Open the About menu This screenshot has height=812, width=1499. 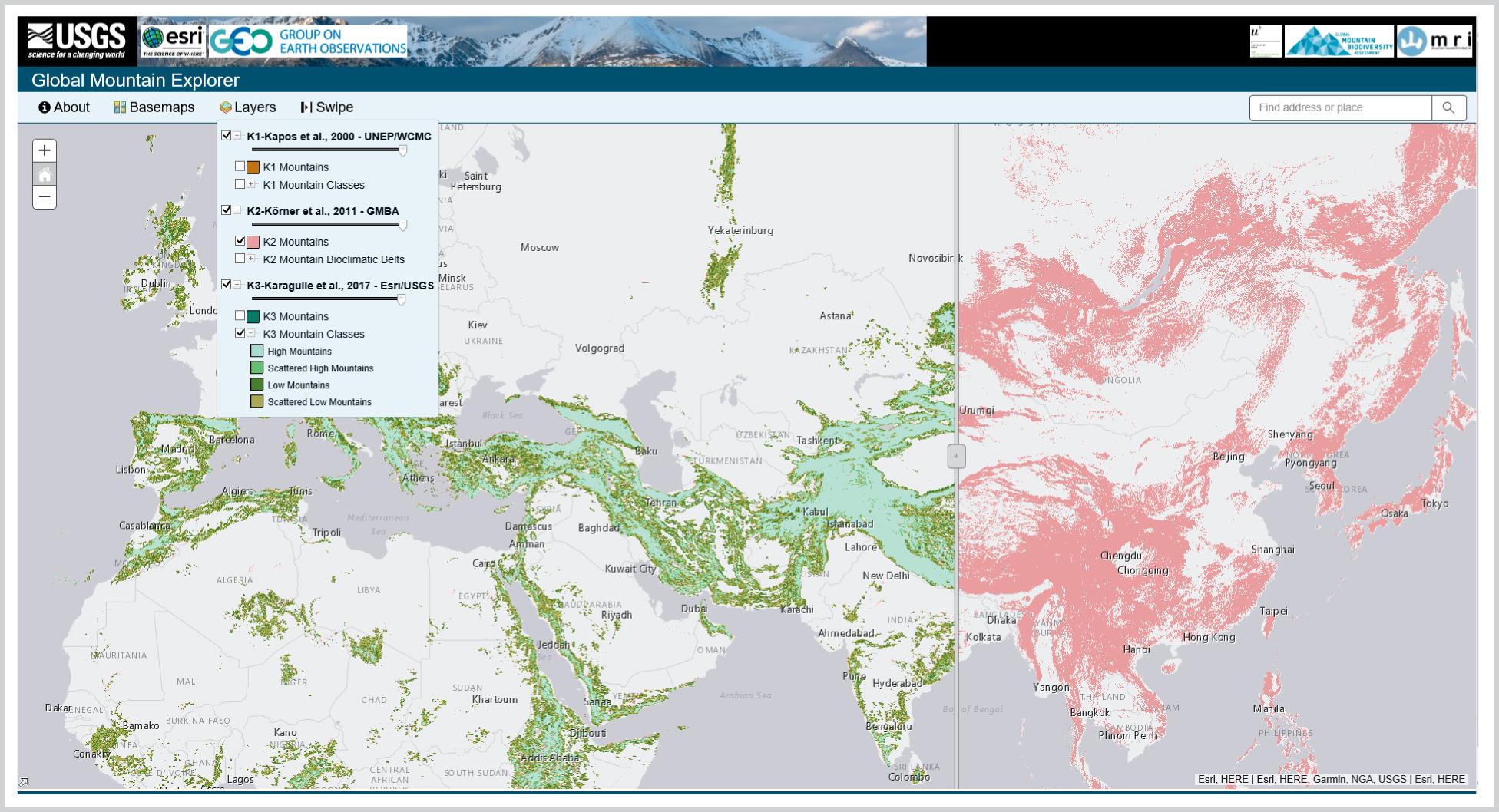(64, 107)
